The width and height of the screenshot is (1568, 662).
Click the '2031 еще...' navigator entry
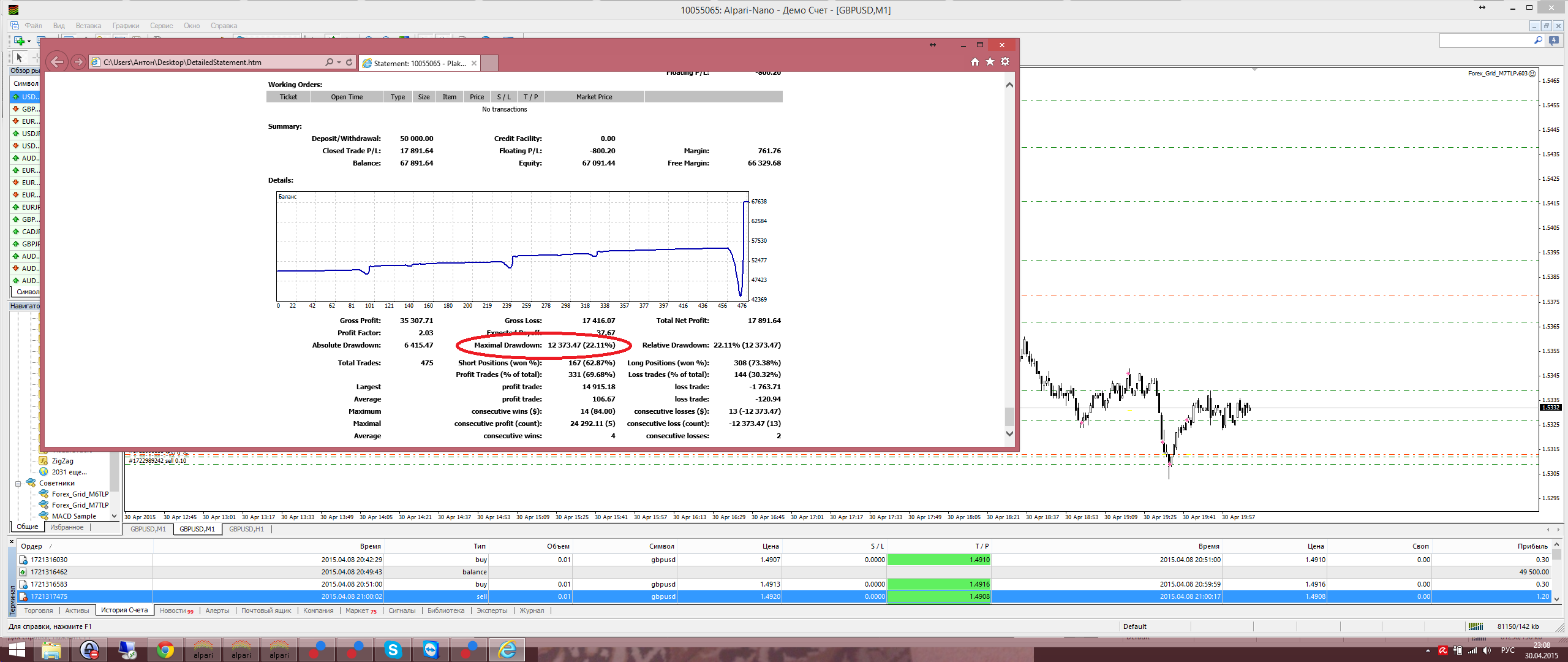click(69, 472)
